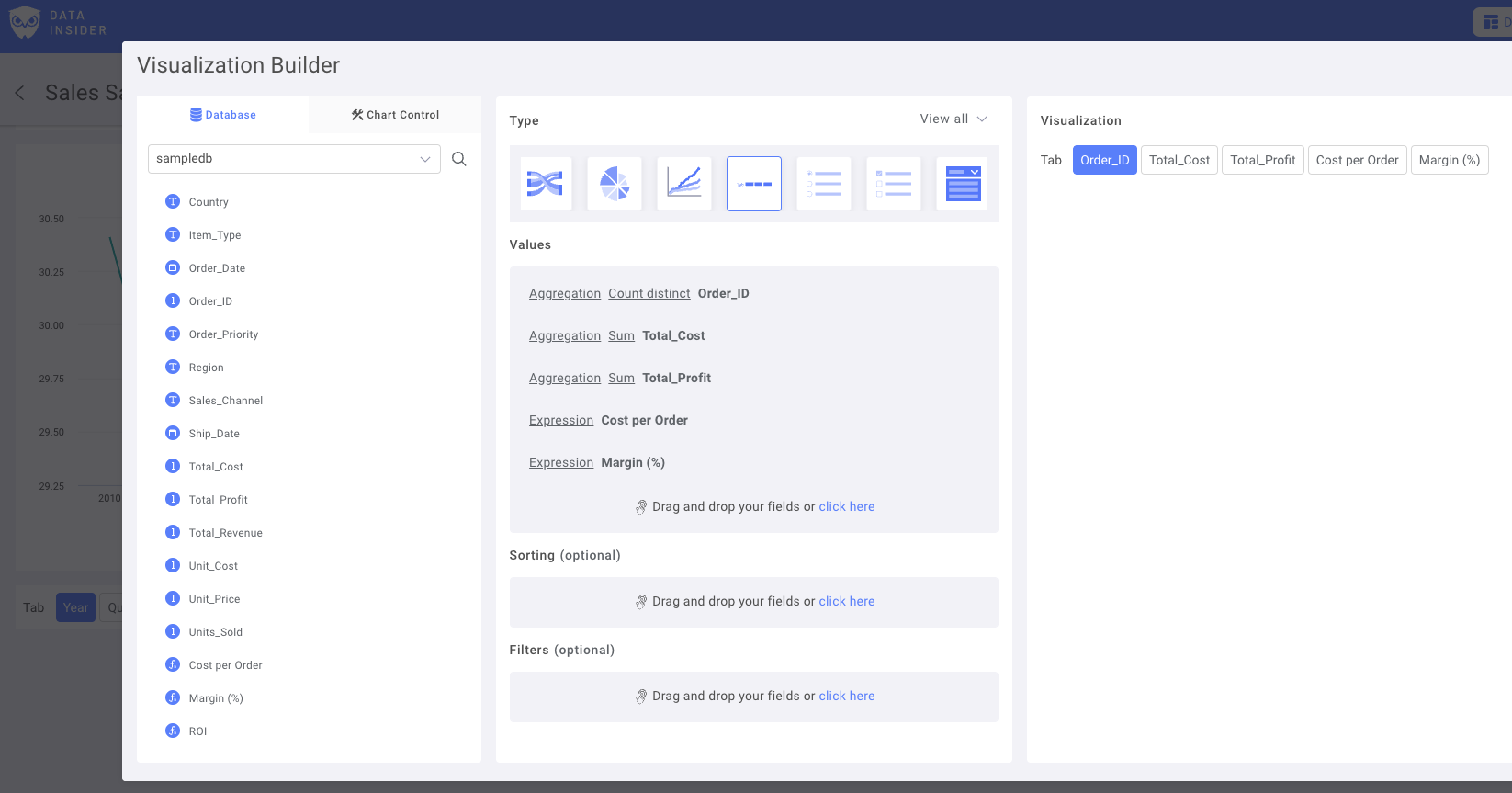Open the sampledb database dropdown

[294, 159]
